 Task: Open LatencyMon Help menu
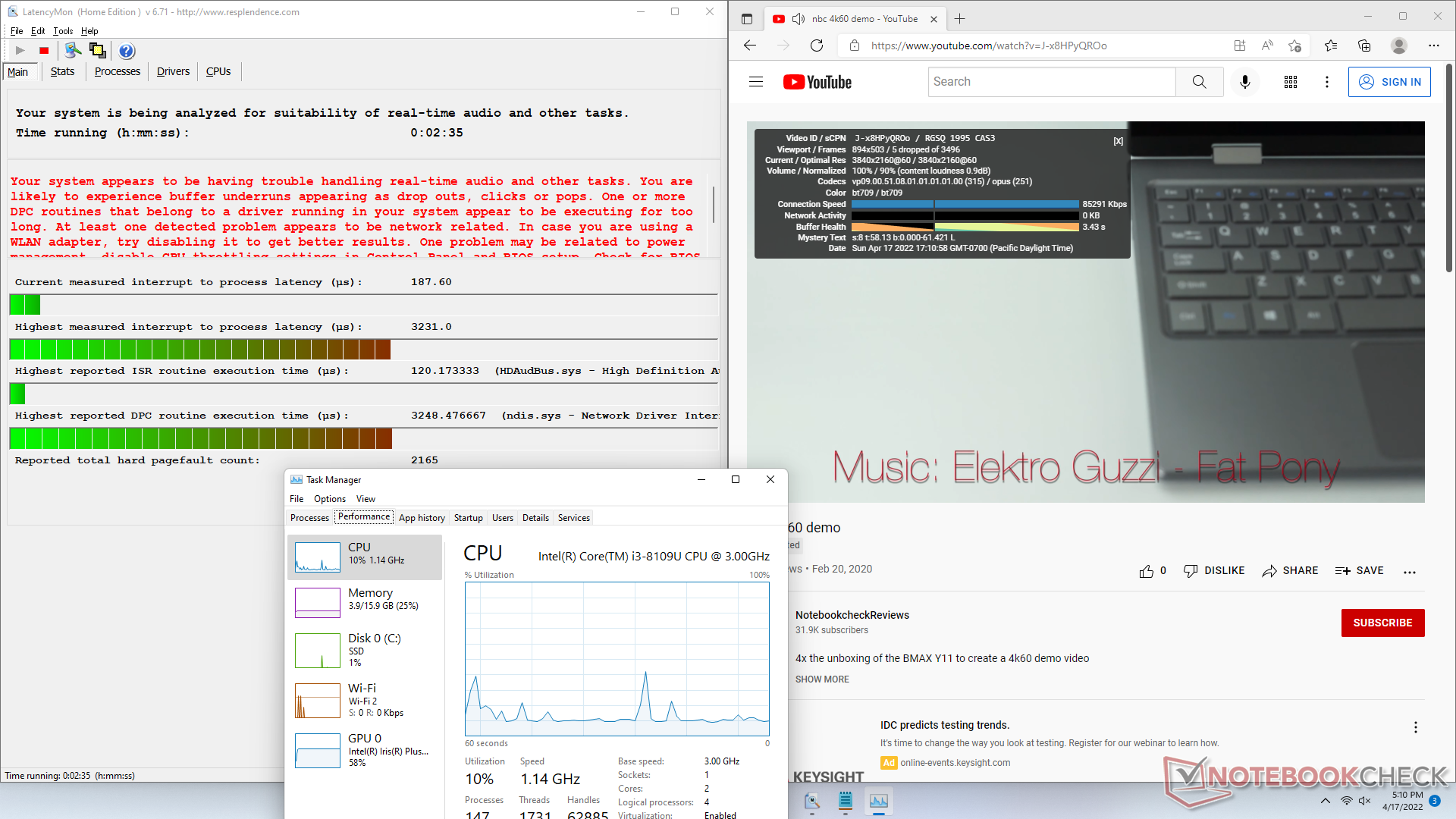click(89, 31)
